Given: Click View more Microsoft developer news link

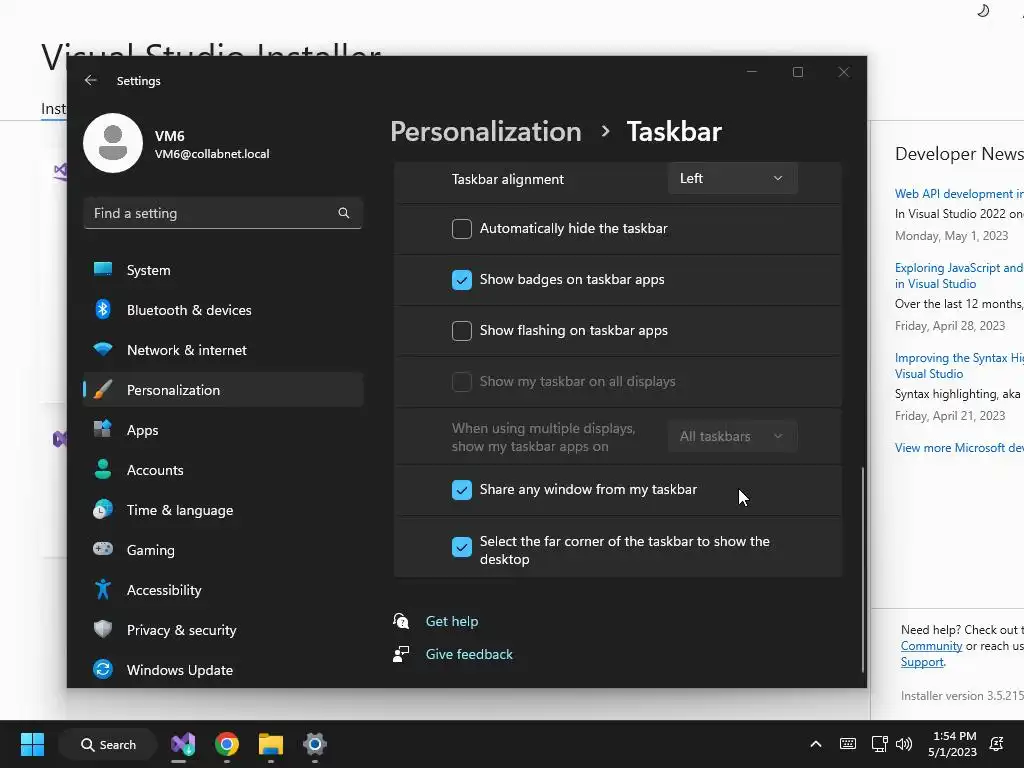Looking at the screenshot, I should 959,447.
